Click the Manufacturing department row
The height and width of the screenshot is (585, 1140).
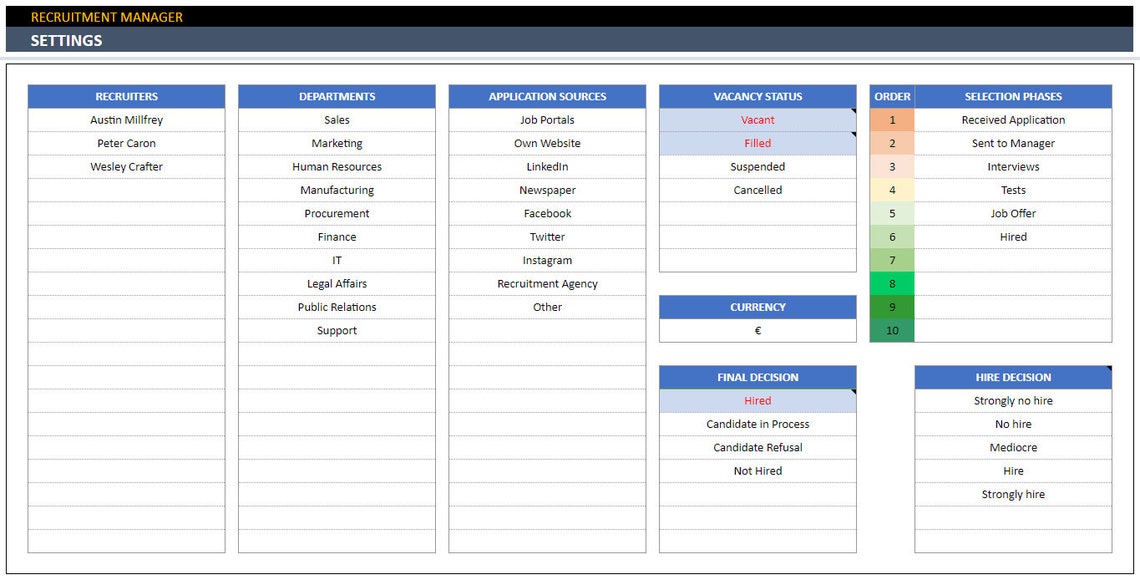coord(337,190)
